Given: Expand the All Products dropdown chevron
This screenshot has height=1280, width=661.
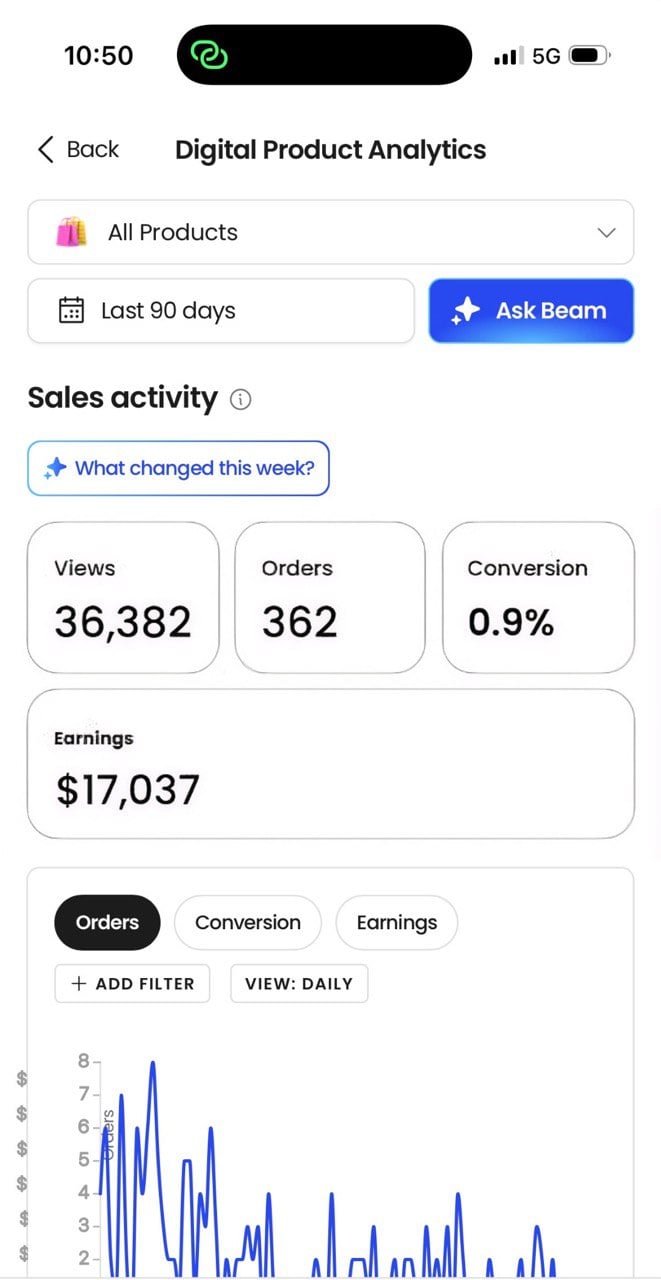Looking at the screenshot, I should [x=606, y=232].
